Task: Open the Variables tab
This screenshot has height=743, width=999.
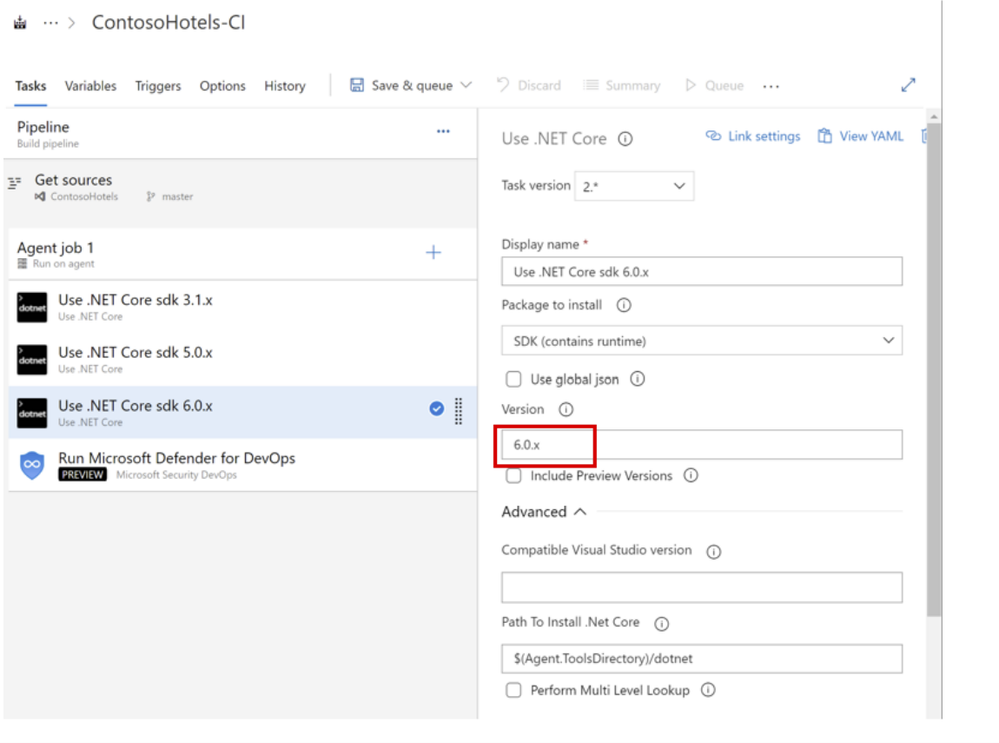Action: click(90, 85)
